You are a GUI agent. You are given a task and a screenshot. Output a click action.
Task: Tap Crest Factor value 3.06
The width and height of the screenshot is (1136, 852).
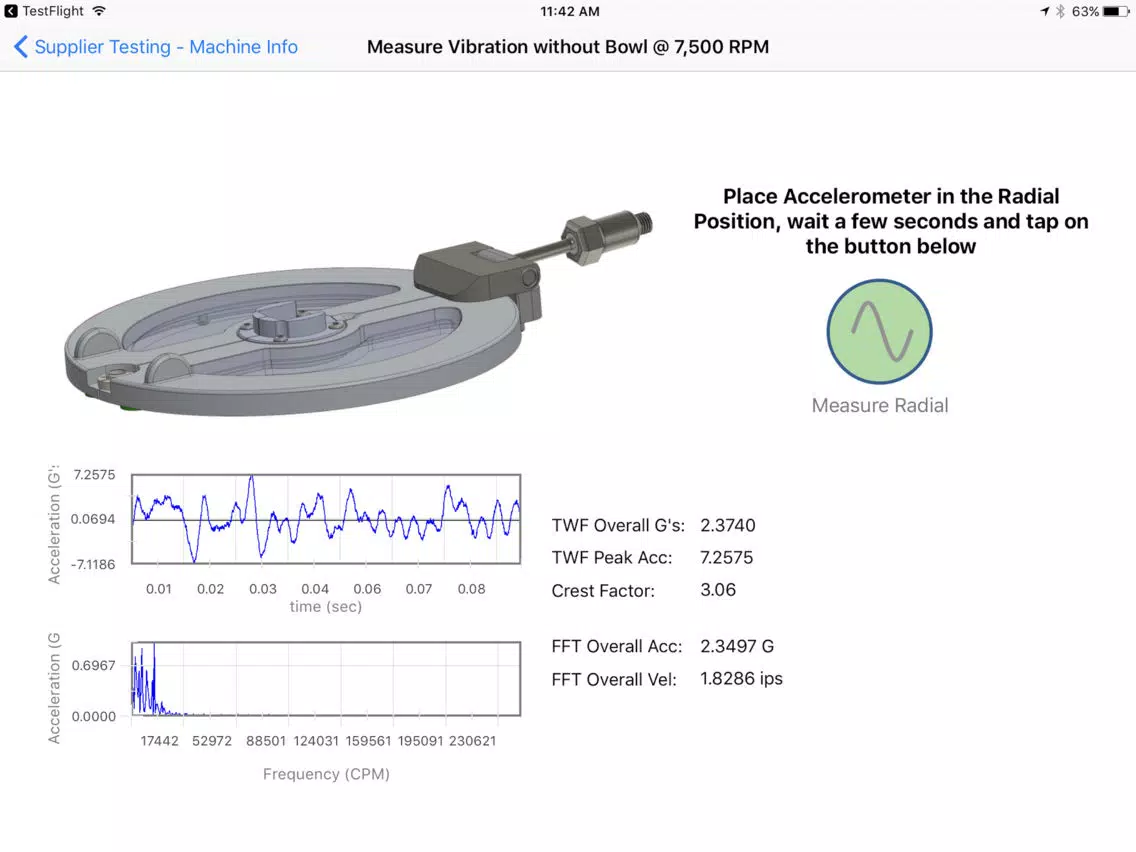pyautogui.click(x=718, y=590)
